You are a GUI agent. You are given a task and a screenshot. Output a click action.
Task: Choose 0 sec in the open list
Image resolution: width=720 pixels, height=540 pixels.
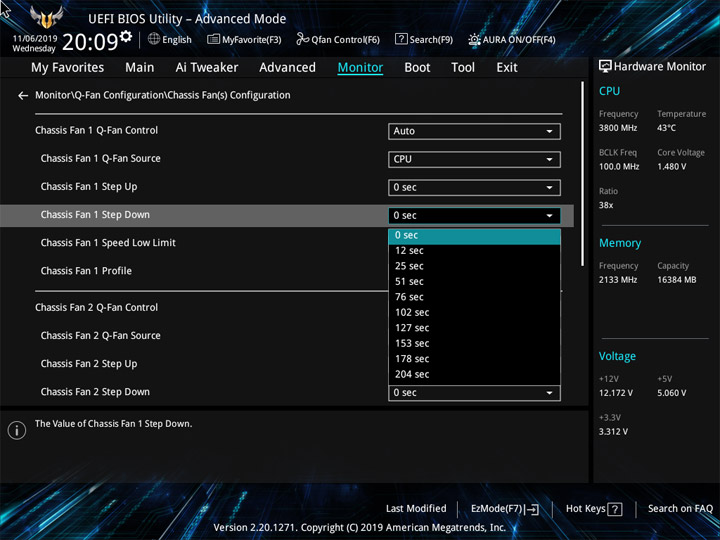tap(474, 236)
